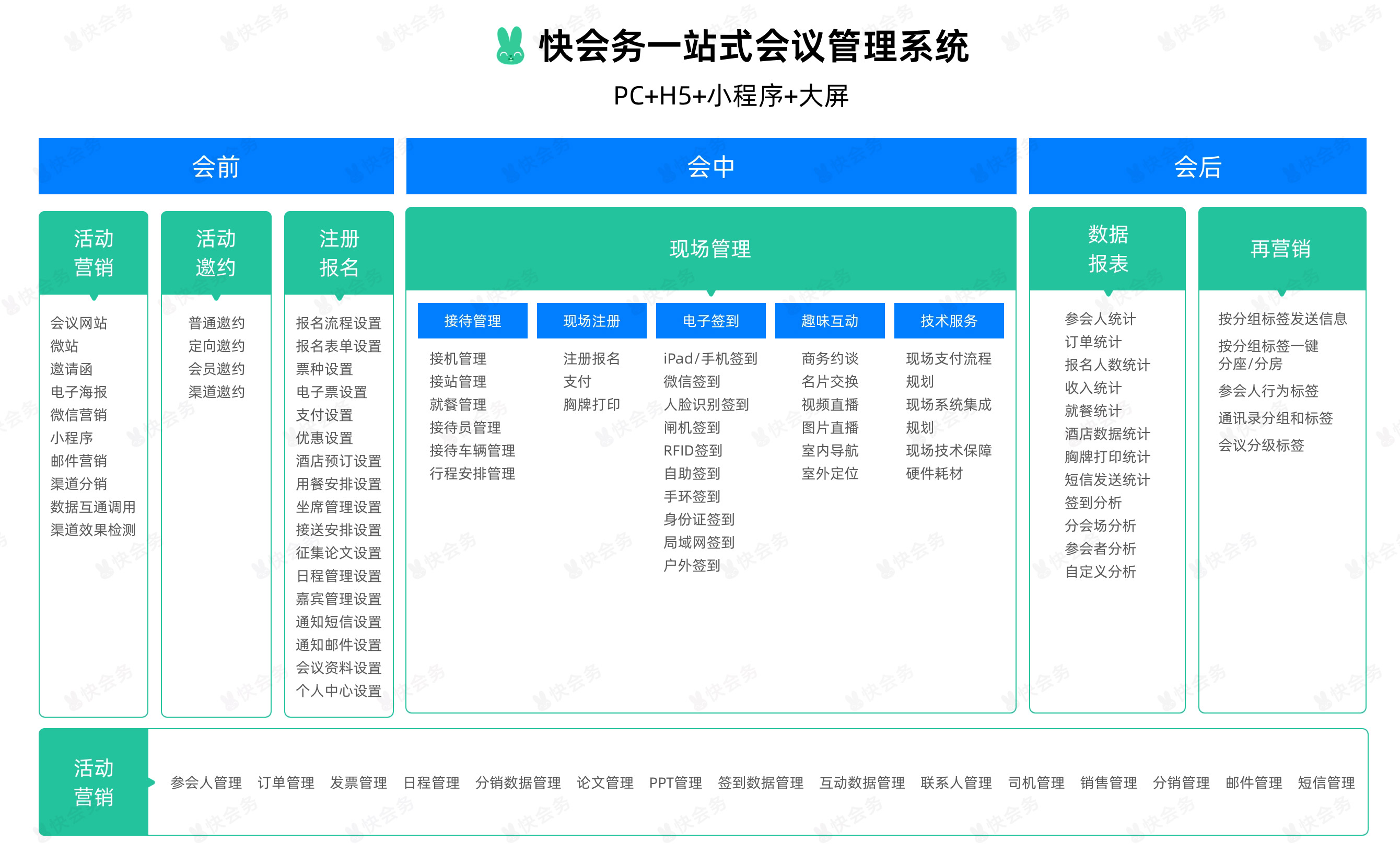Choose the 渠道邀约 item
Viewport: 1400px width, 865px height.
[x=217, y=392]
